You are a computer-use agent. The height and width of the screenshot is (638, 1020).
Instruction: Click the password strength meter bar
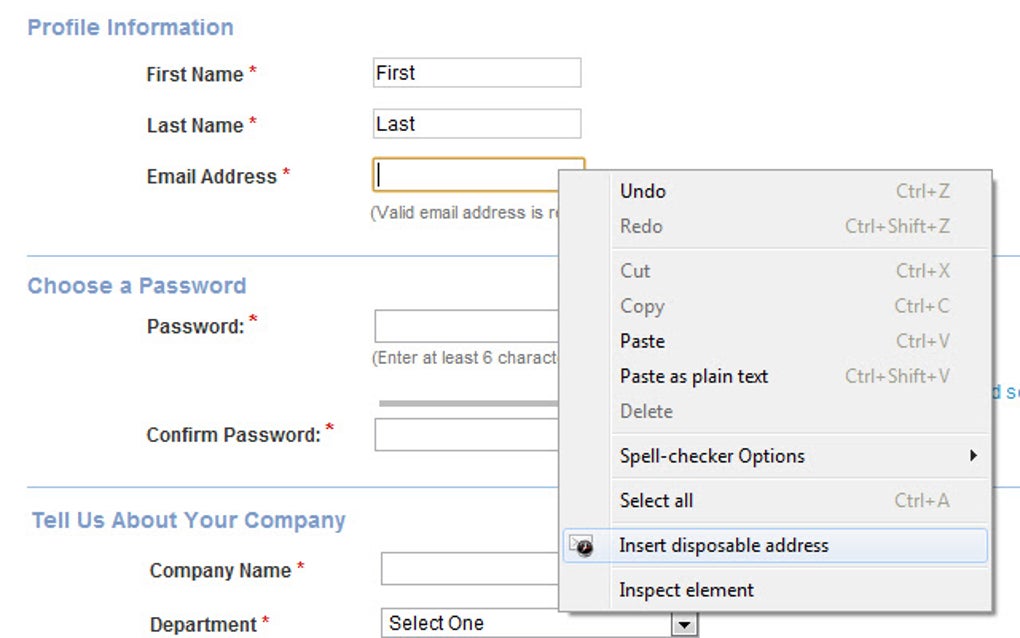(x=468, y=403)
